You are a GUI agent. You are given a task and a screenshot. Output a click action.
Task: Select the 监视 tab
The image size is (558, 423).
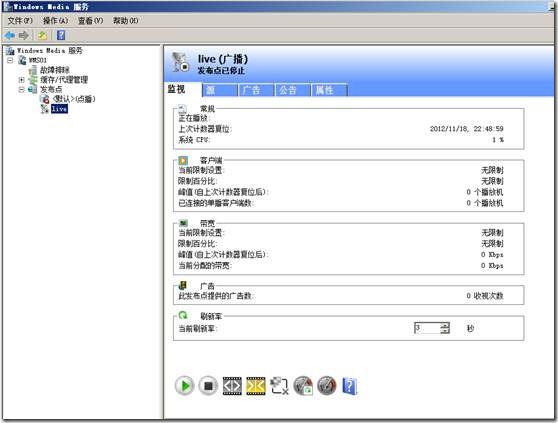183,89
